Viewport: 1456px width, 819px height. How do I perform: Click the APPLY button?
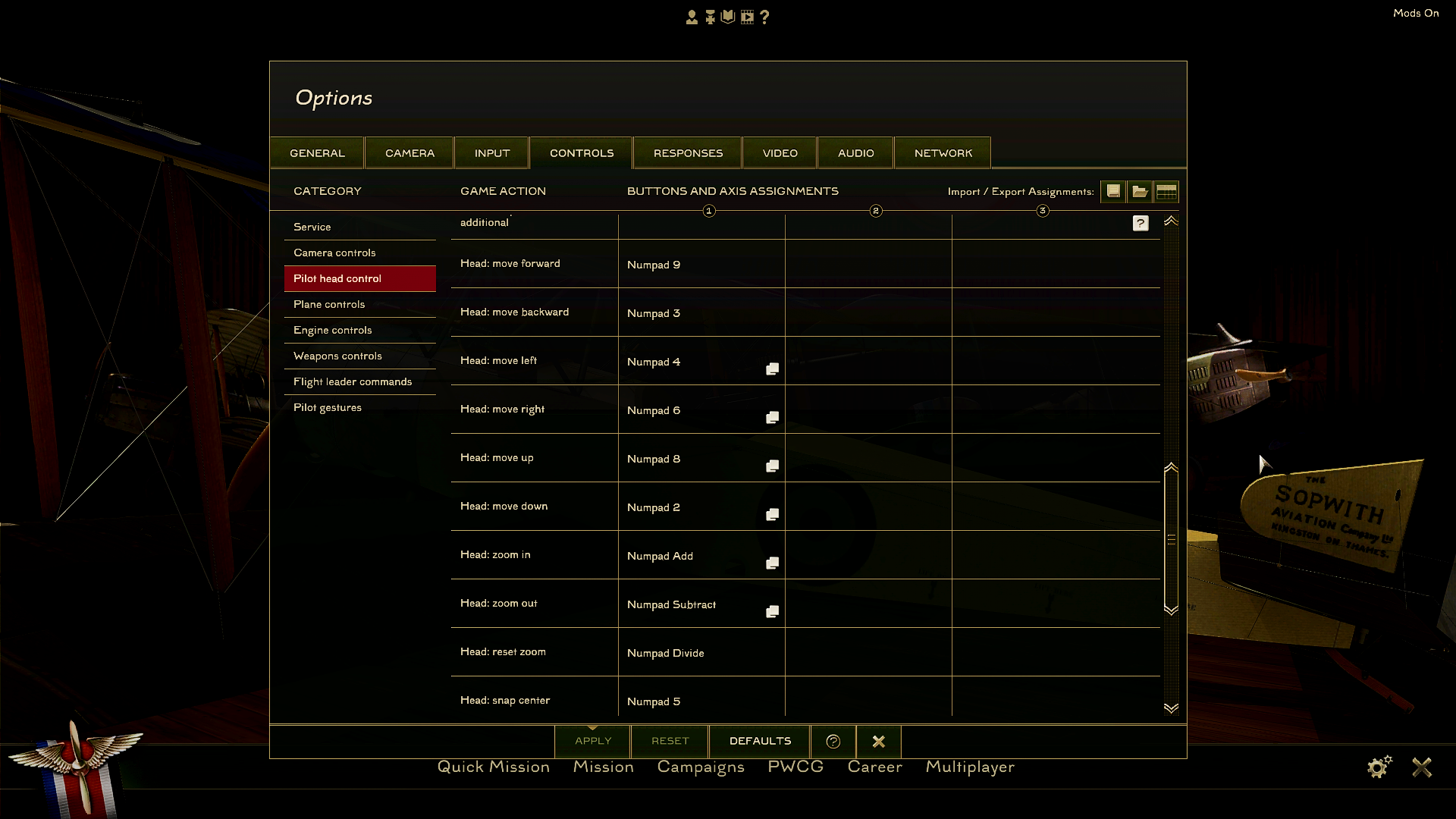tap(593, 741)
